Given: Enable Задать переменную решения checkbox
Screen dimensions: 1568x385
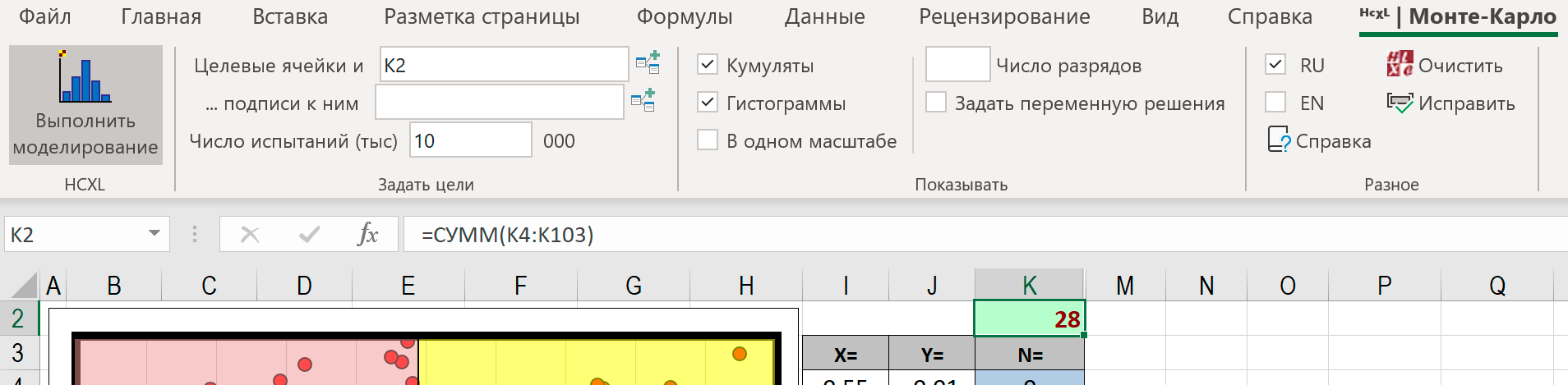Looking at the screenshot, I should tap(936, 102).
